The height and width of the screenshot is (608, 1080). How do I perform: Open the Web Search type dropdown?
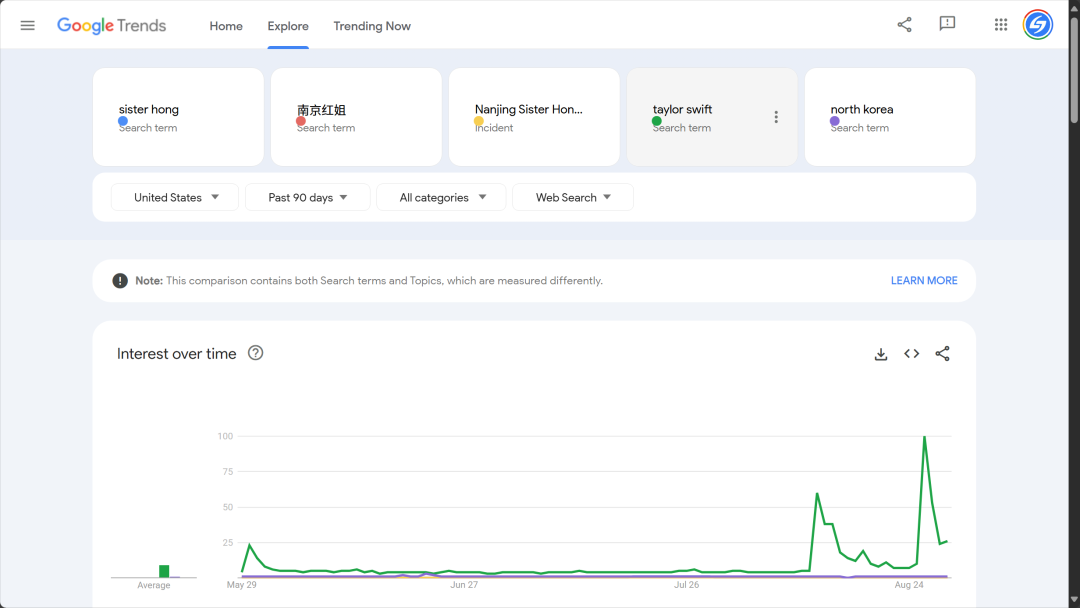tap(572, 198)
